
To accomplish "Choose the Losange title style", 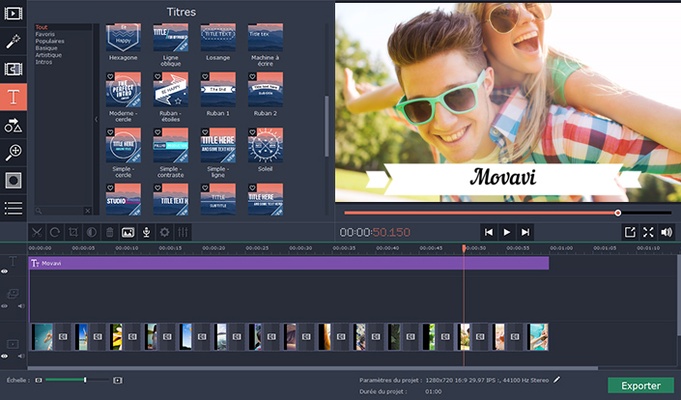I will 218,38.
